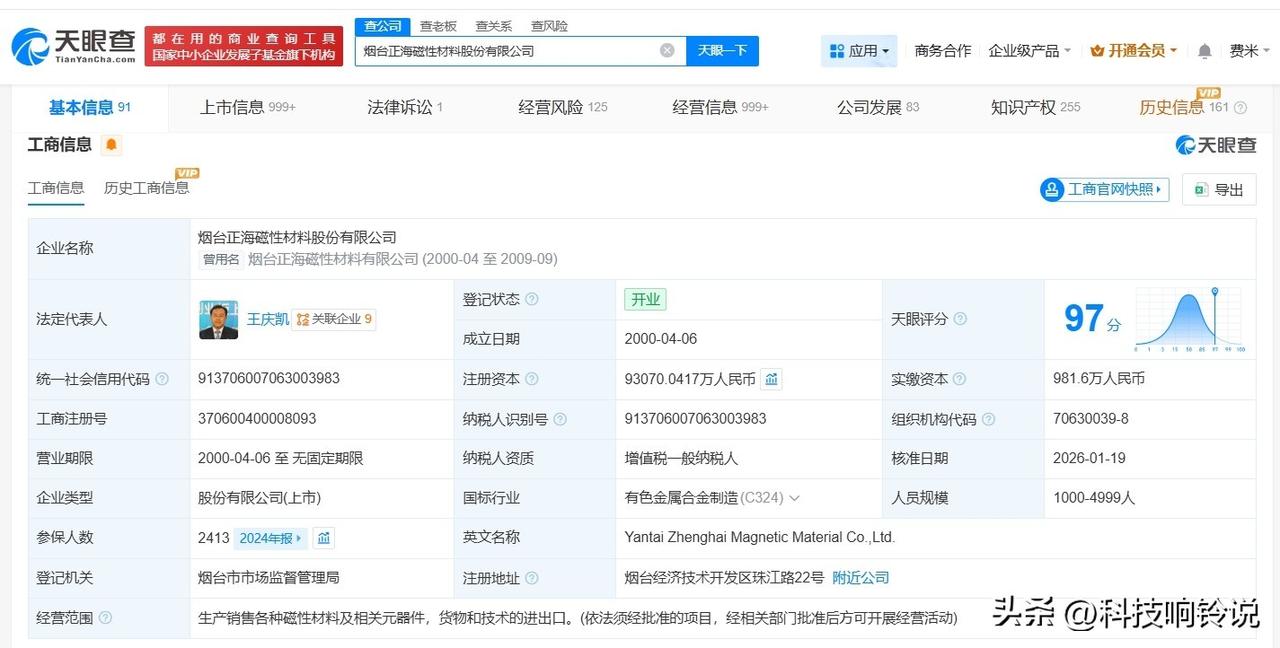Screen dimensions: 1280x648
Task: Click the former name 烟台正海磁性材料有限公司
Action: 333,259
